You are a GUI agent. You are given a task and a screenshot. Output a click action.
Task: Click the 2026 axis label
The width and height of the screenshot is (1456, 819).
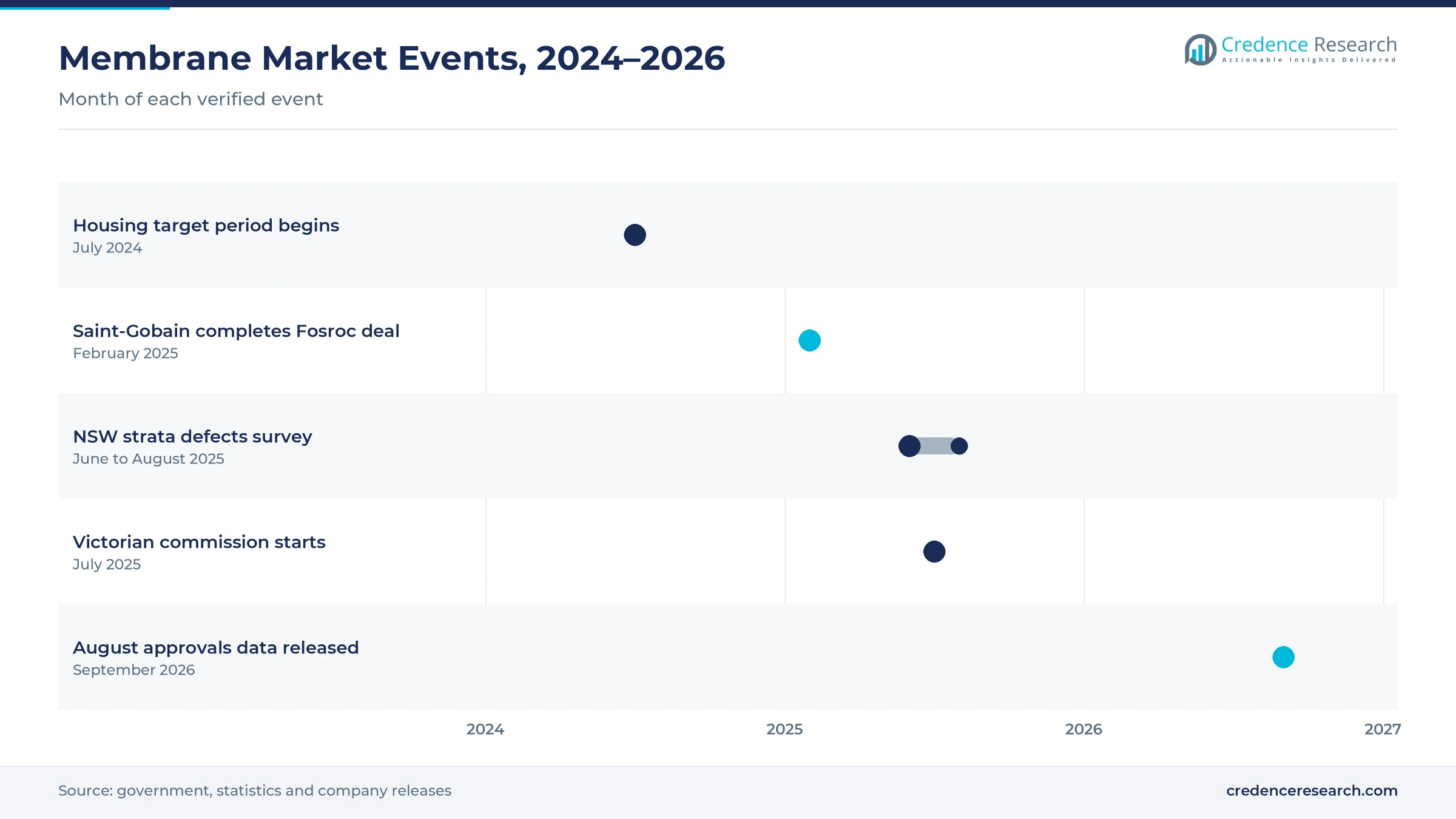pyautogui.click(x=1084, y=729)
